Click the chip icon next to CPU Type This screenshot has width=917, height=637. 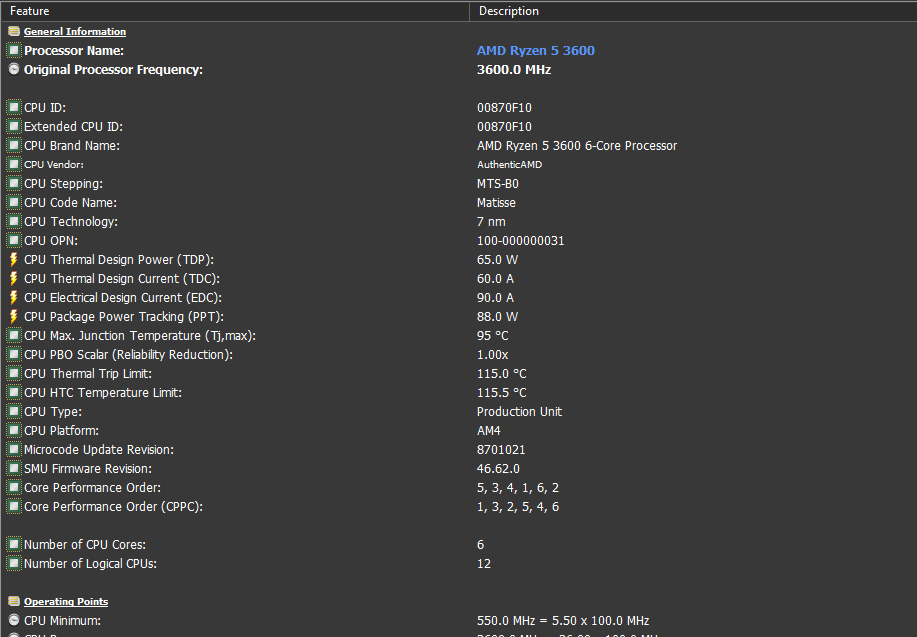click(x=14, y=412)
